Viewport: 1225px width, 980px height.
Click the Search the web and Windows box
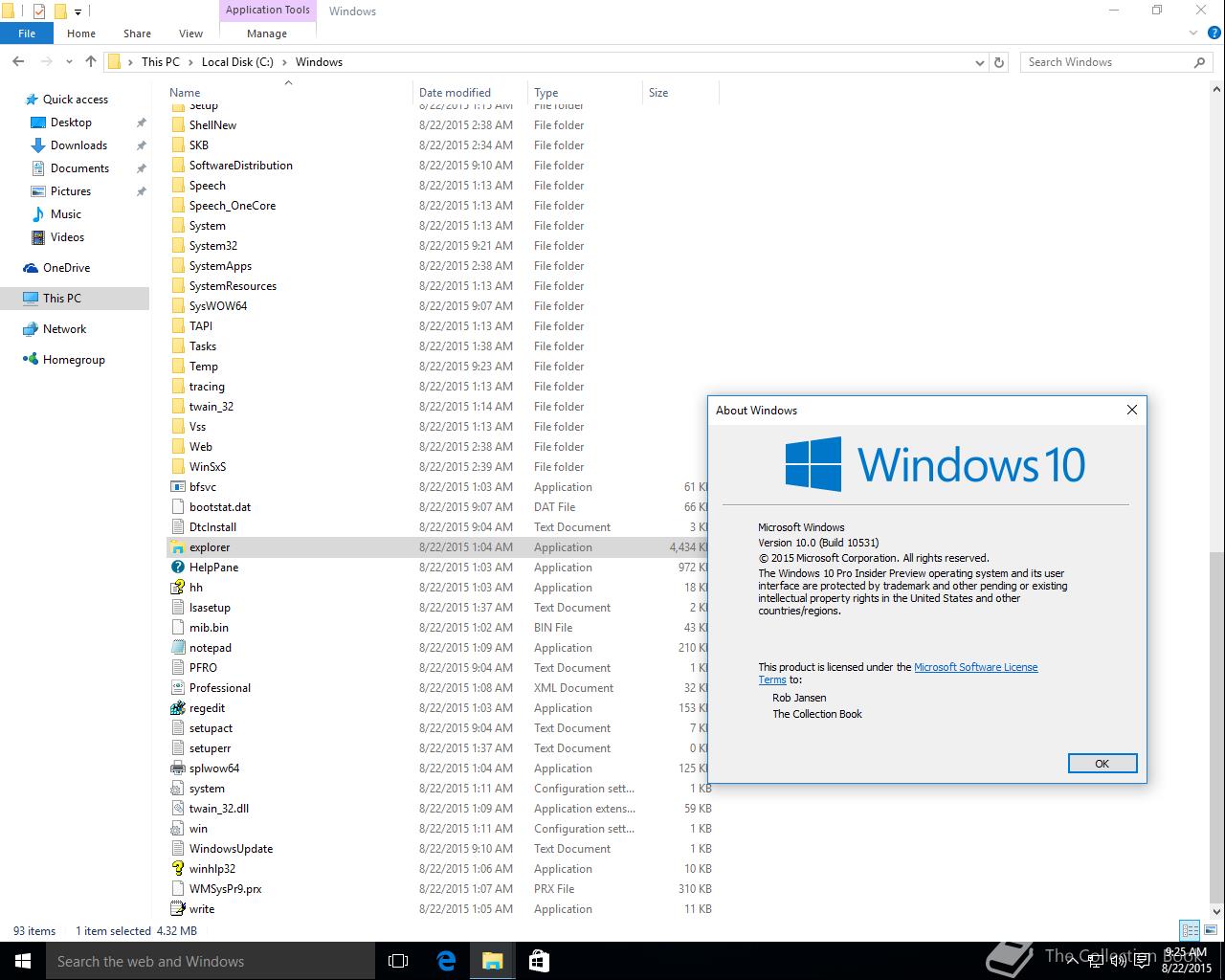tap(211, 961)
